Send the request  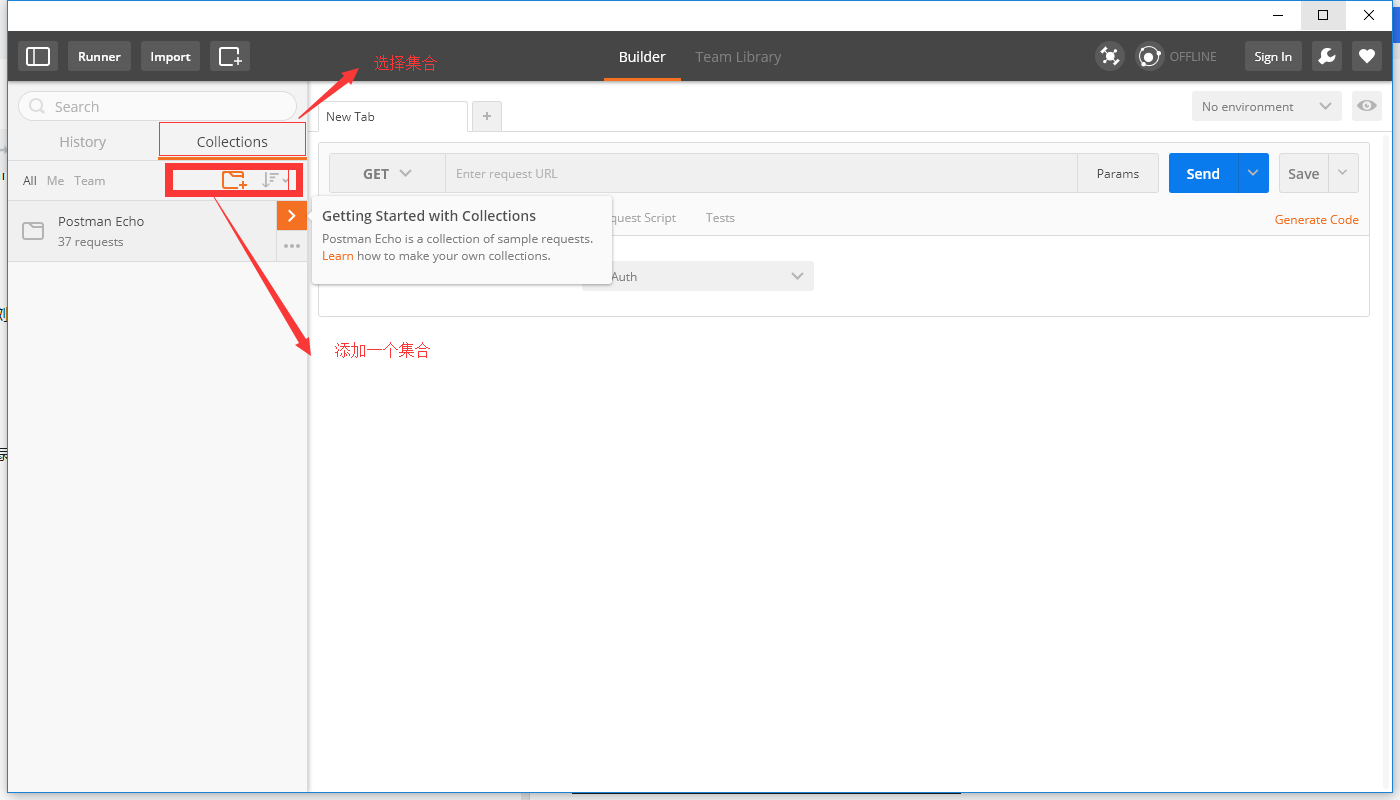pyautogui.click(x=1203, y=173)
